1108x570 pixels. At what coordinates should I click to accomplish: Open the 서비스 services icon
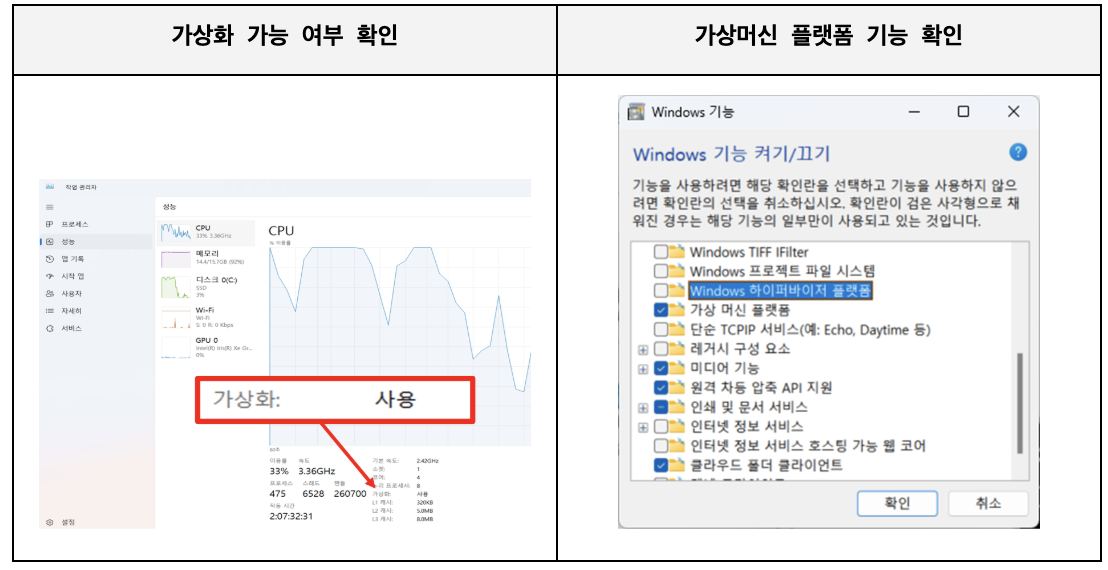[49, 328]
